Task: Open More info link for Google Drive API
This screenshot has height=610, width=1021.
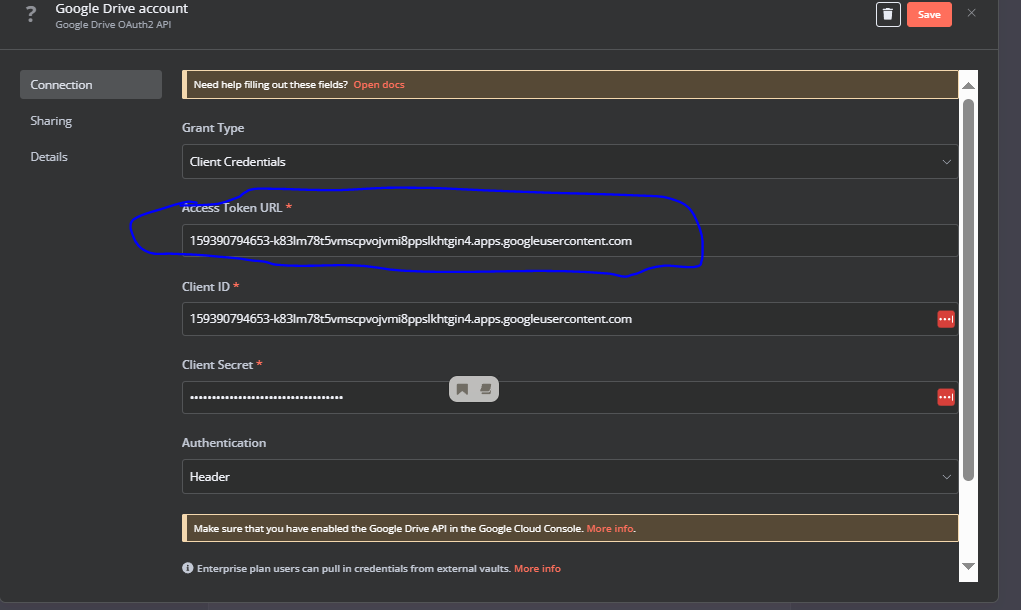Action: [609, 529]
